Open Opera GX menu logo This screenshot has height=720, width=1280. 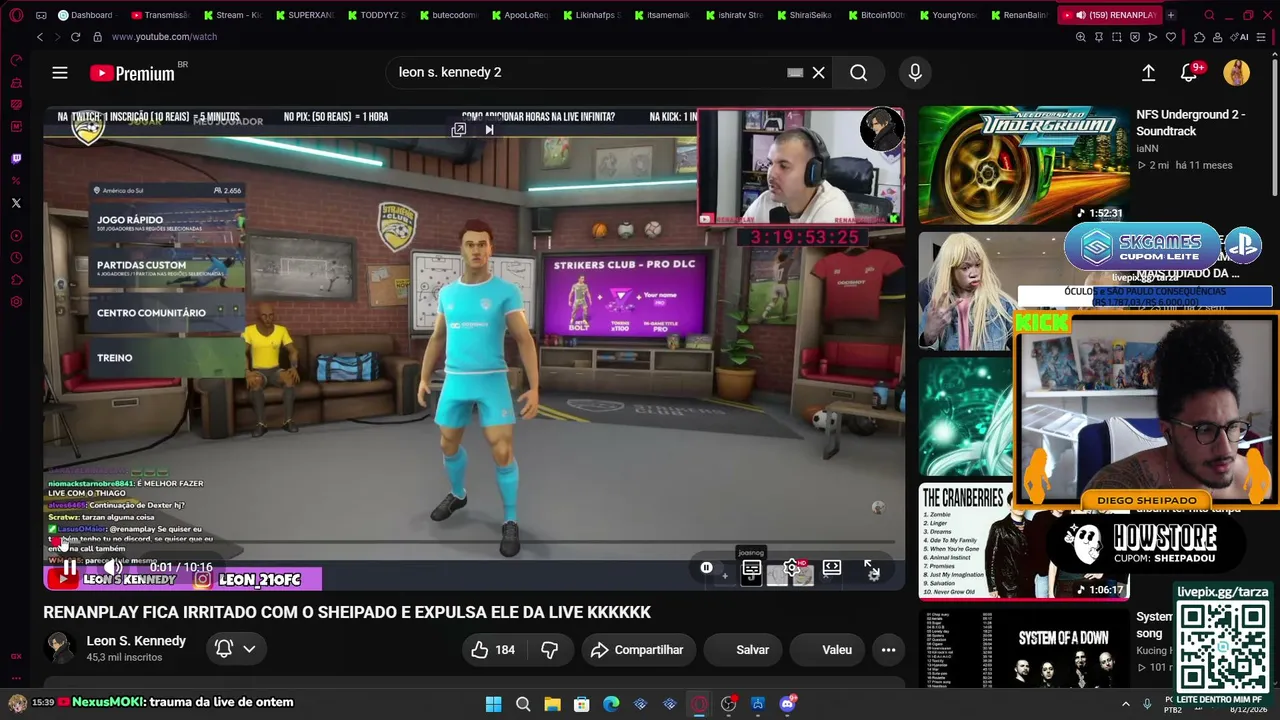pyautogui.click(x=16, y=15)
